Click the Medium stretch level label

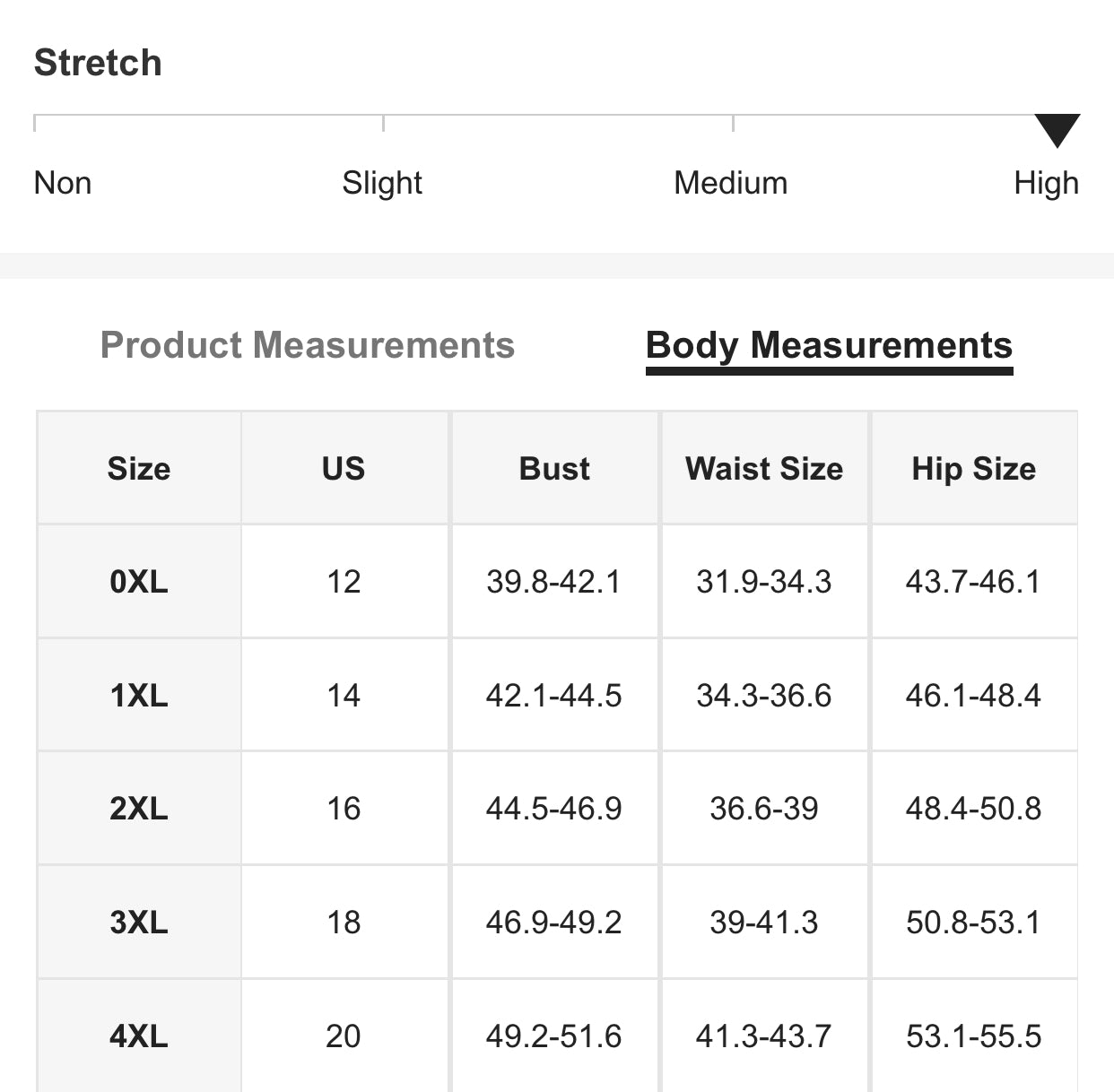(730, 183)
